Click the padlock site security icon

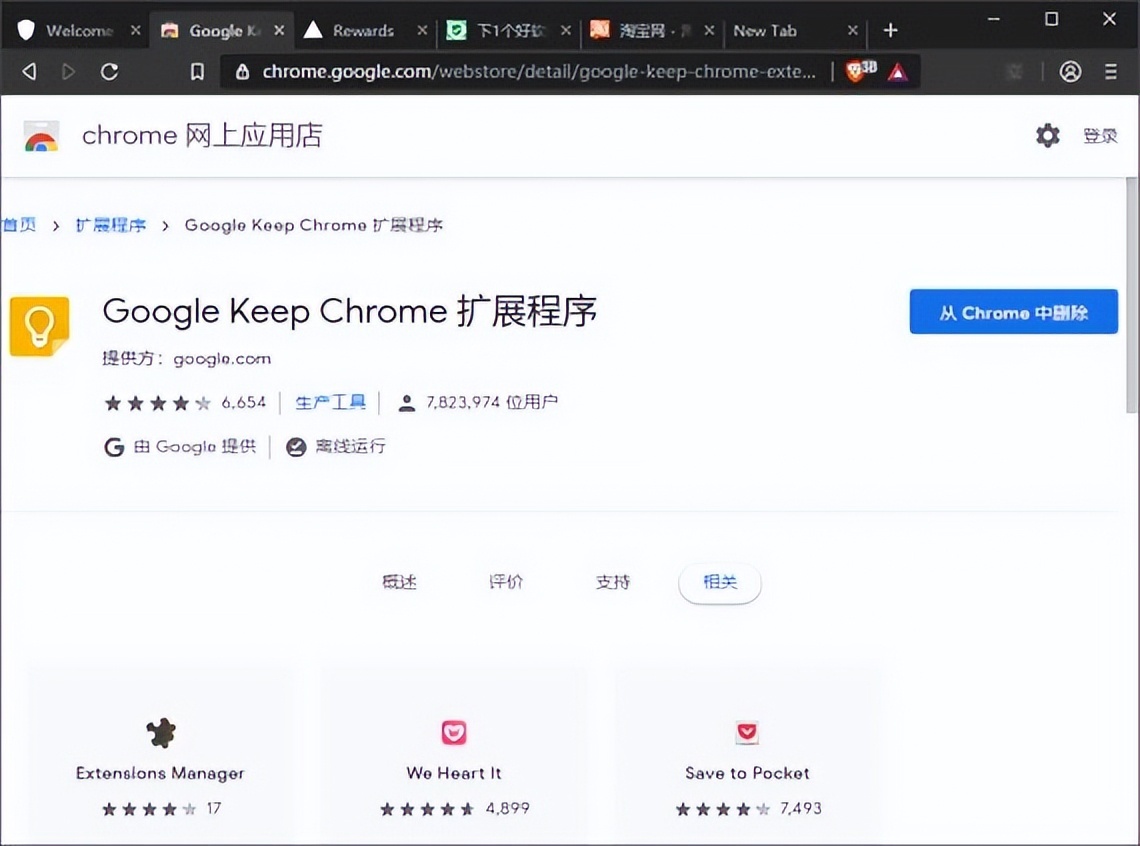pyautogui.click(x=243, y=71)
